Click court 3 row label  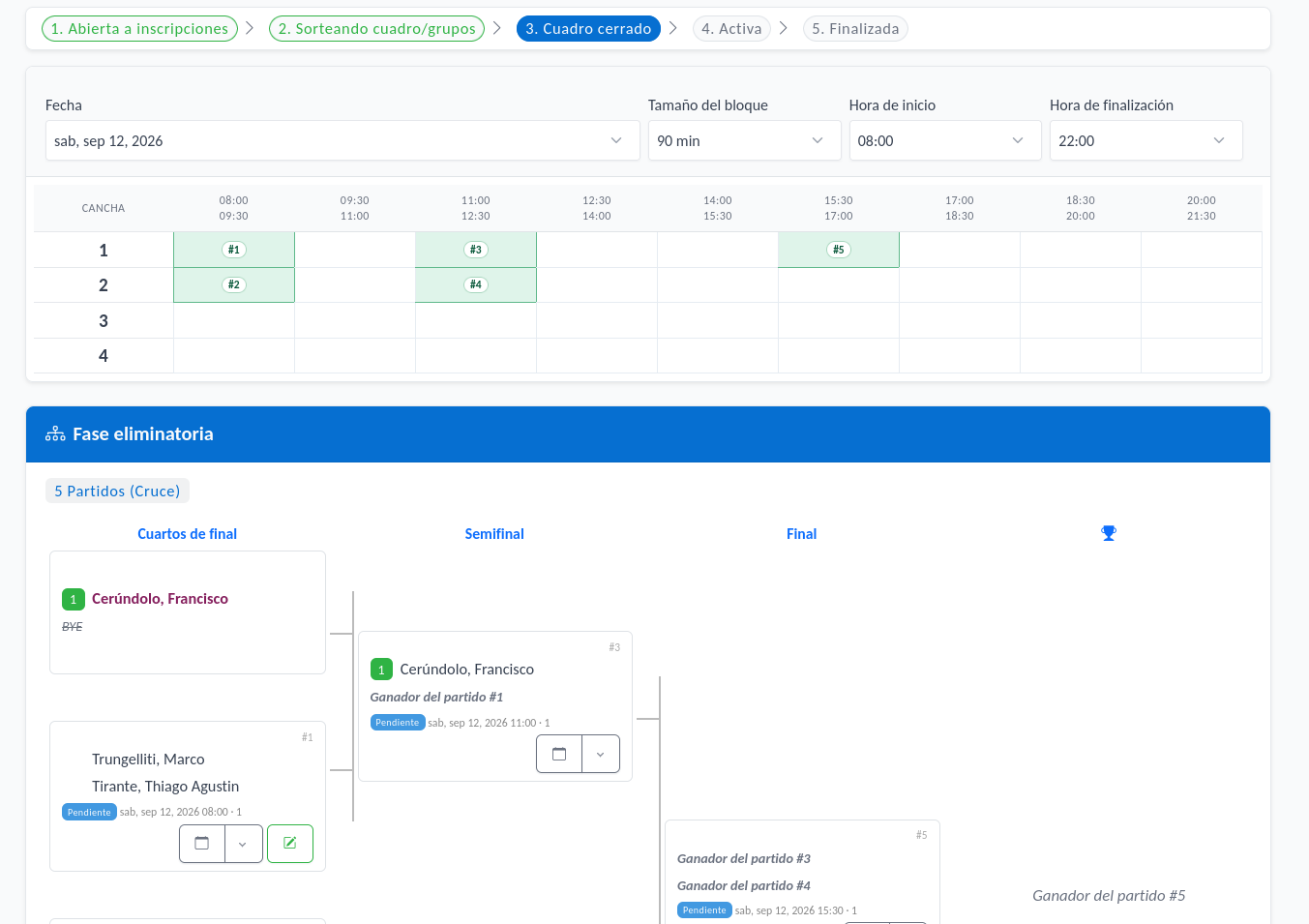[x=104, y=321]
